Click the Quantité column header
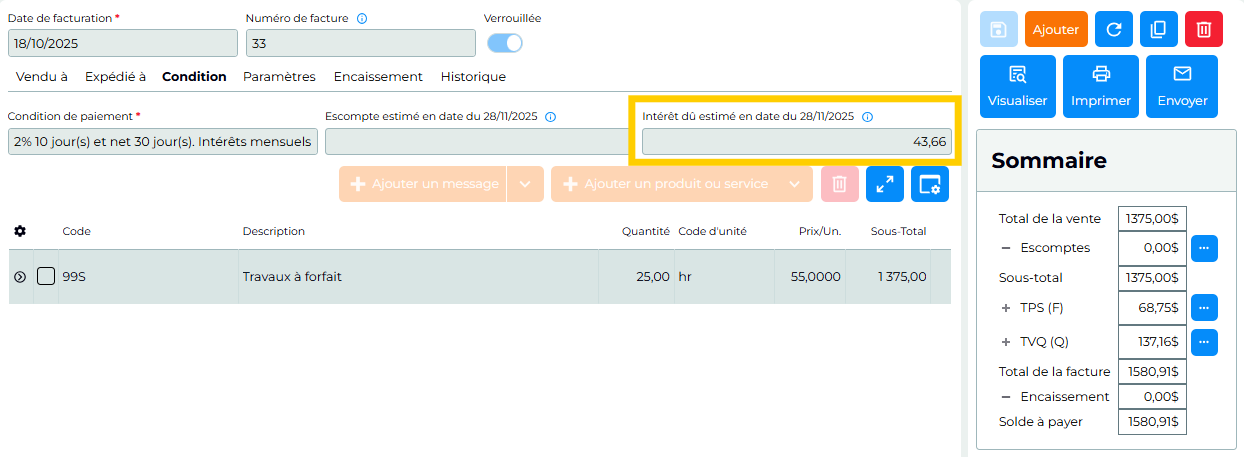Screen dimensions: 1244x457 pyautogui.click(x=646, y=231)
